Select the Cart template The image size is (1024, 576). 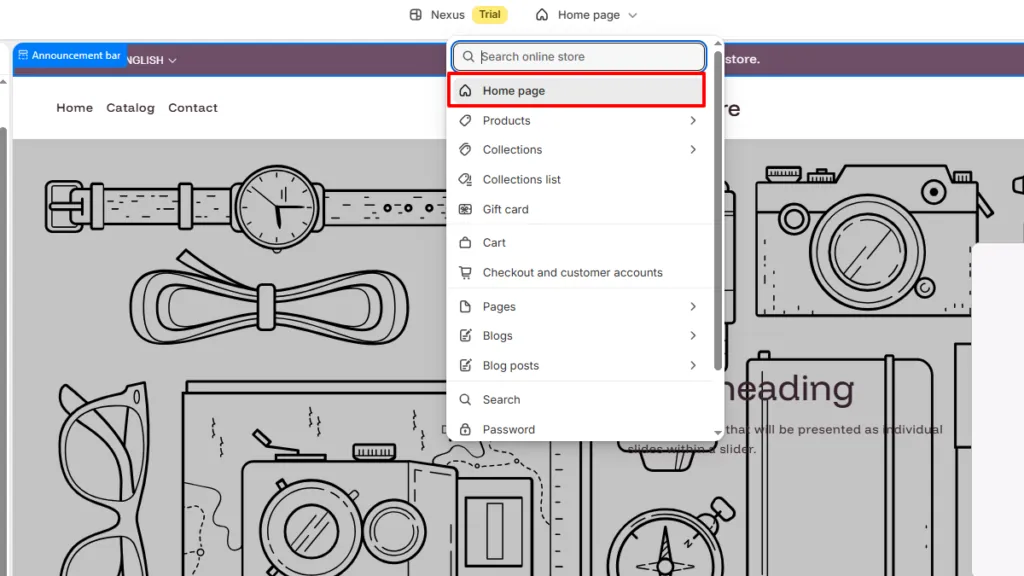click(576, 242)
